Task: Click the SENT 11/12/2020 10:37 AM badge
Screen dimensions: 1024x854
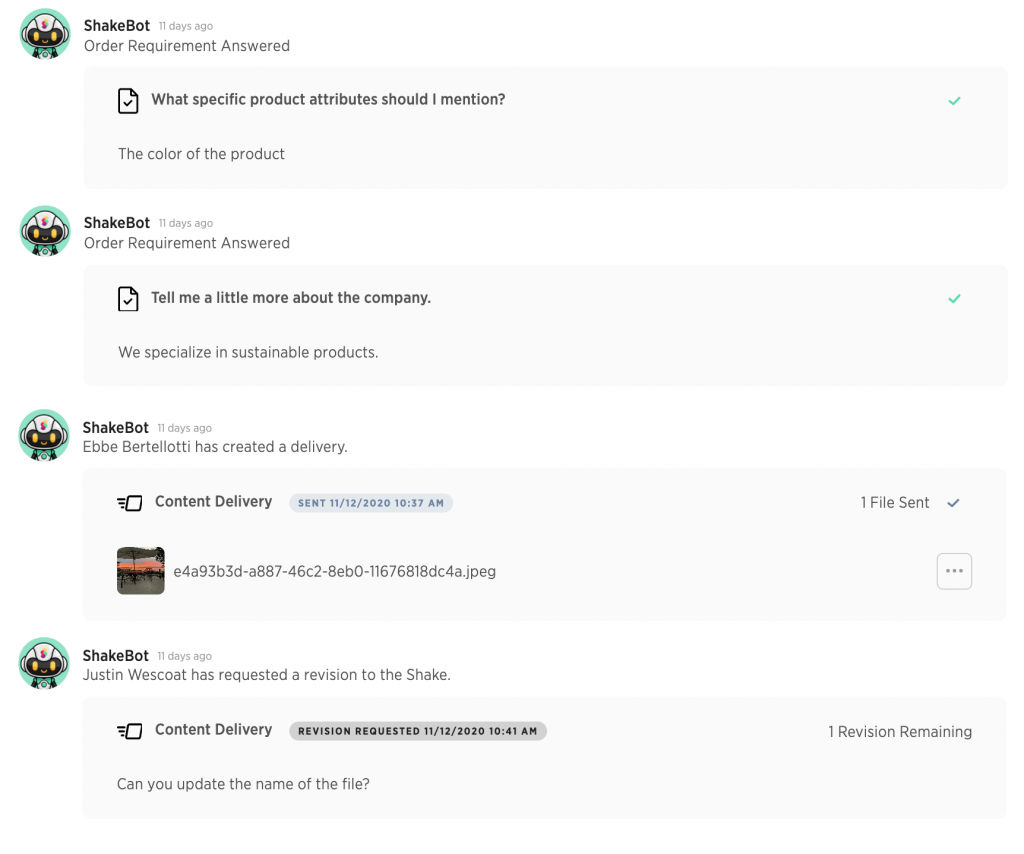Action: pyautogui.click(x=371, y=503)
